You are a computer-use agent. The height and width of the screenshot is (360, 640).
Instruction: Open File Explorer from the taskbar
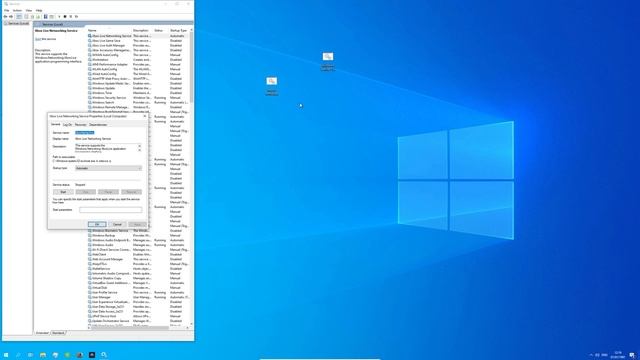tap(43, 355)
